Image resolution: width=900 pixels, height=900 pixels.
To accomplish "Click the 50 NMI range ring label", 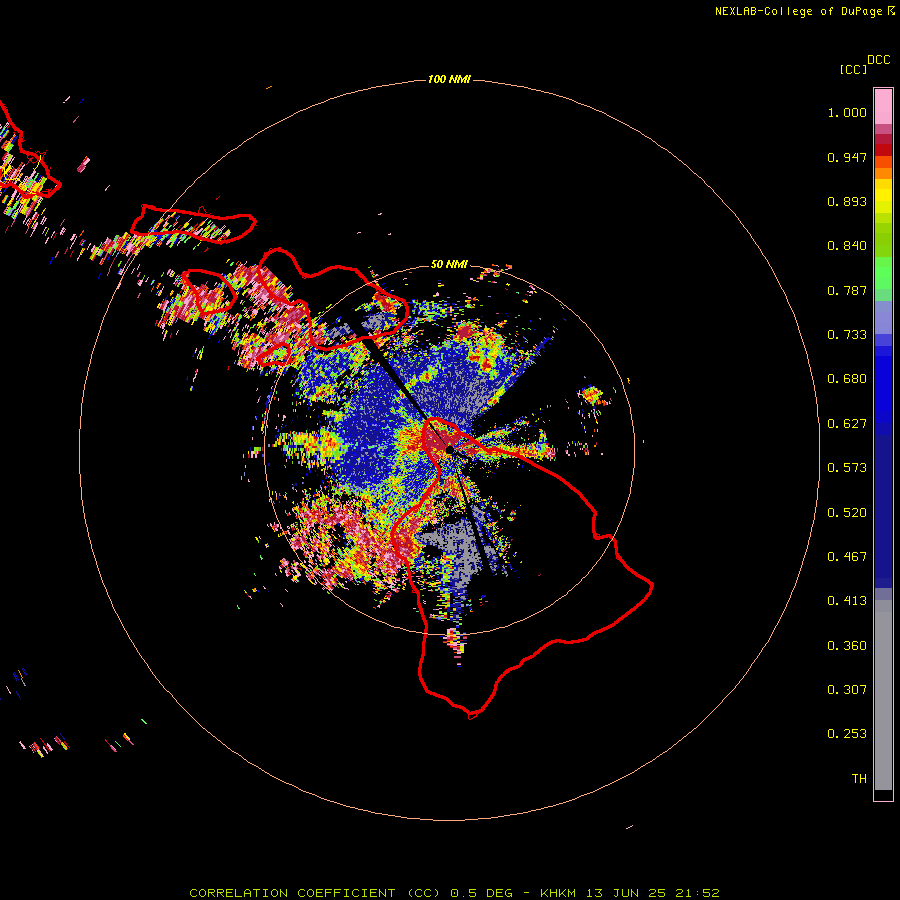I will pyautogui.click(x=449, y=264).
